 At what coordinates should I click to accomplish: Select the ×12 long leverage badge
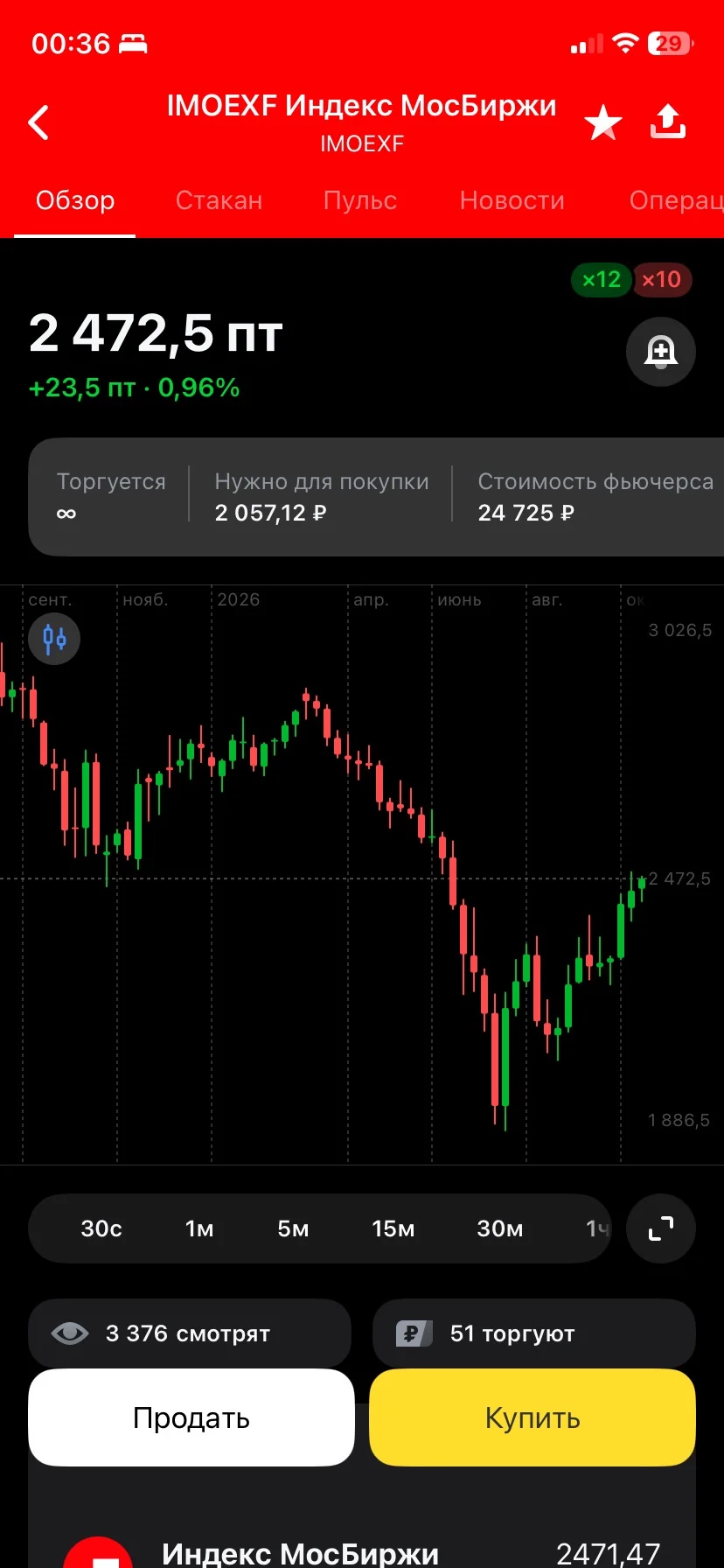click(x=601, y=280)
